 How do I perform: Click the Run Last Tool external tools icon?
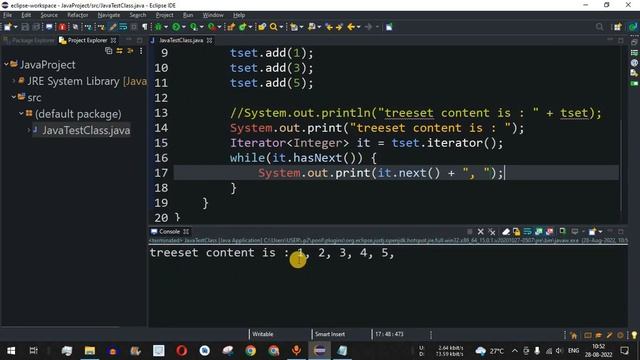(211, 27)
